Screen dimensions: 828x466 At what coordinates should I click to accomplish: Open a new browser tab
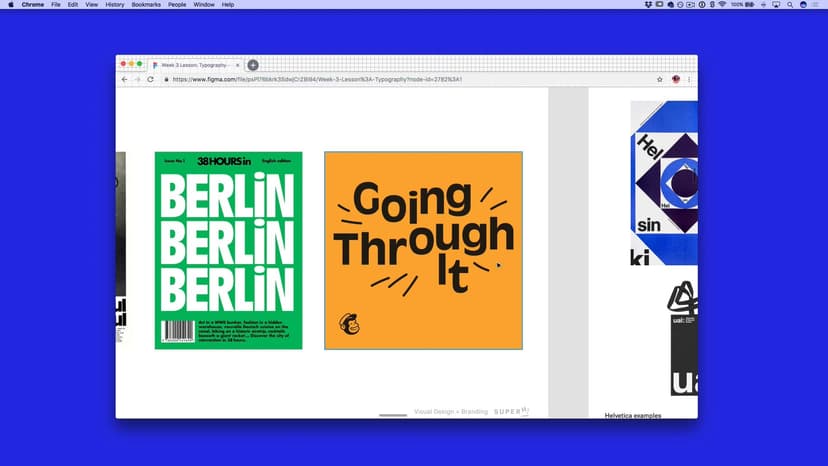[x=253, y=65]
